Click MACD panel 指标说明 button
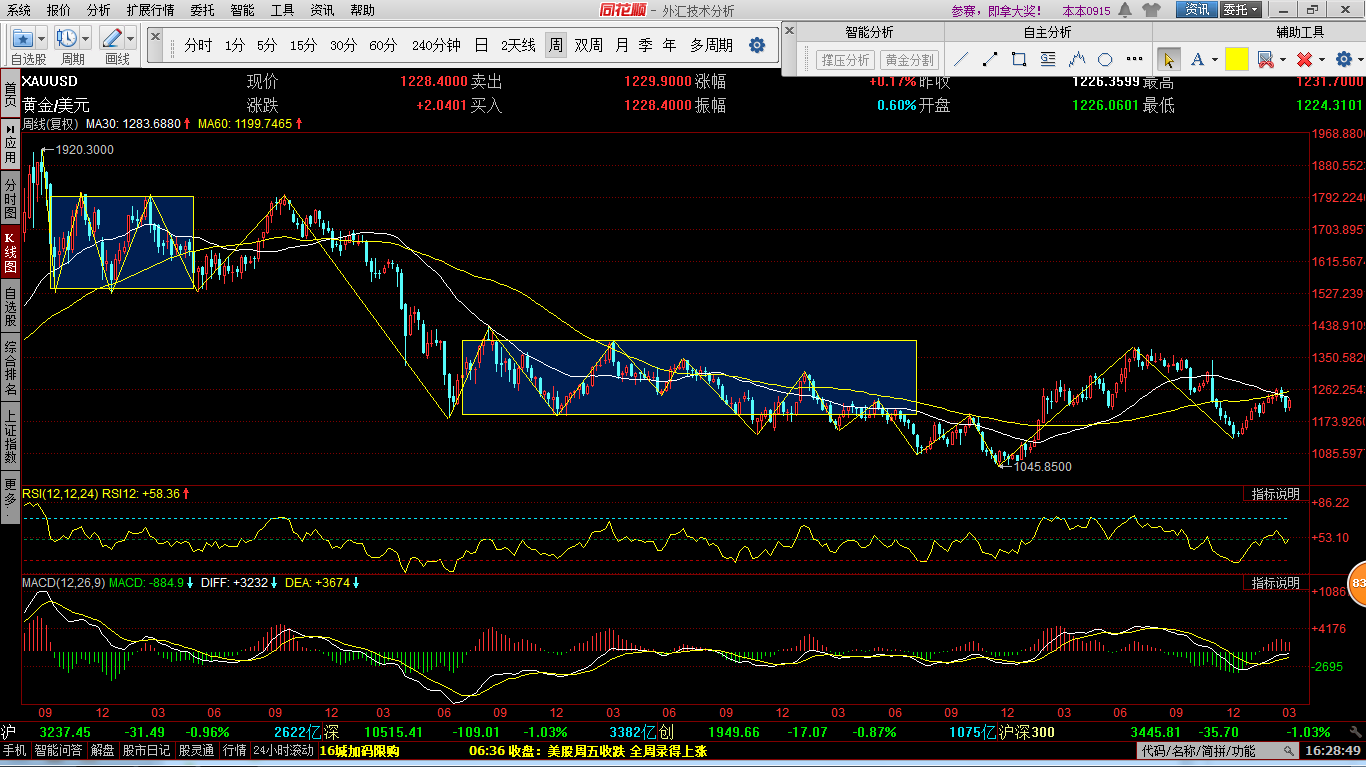 [1275, 582]
